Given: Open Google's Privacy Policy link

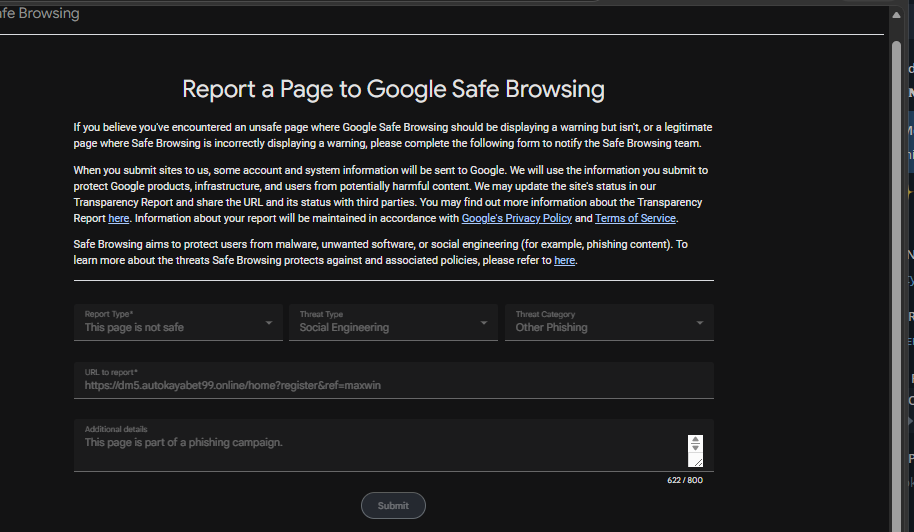Looking at the screenshot, I should click(x=516, y=219).
